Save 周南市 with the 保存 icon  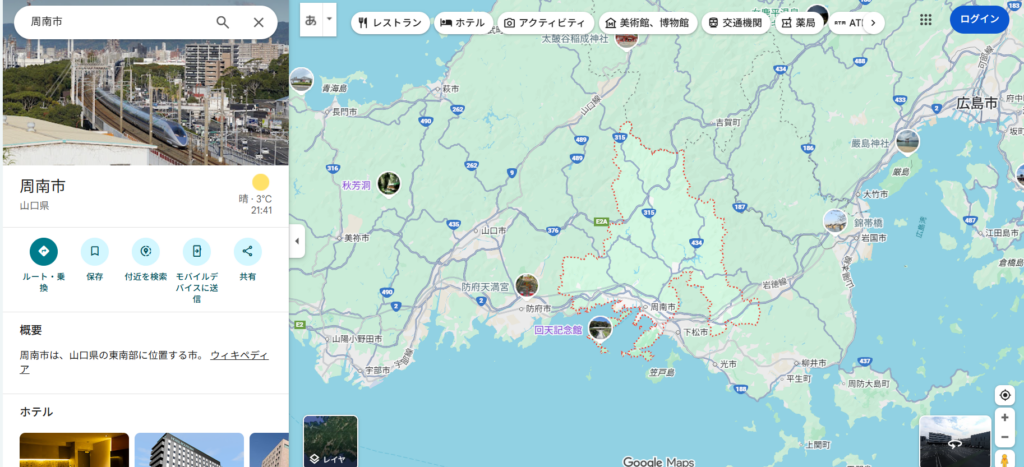click(94, 251)
